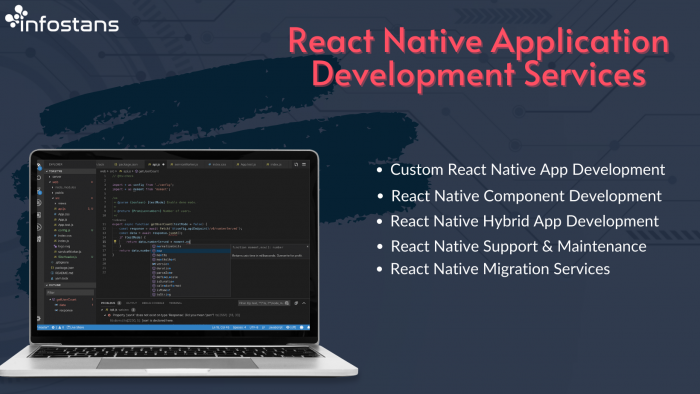Click the notification bell in the status bar

click(308, 327)
